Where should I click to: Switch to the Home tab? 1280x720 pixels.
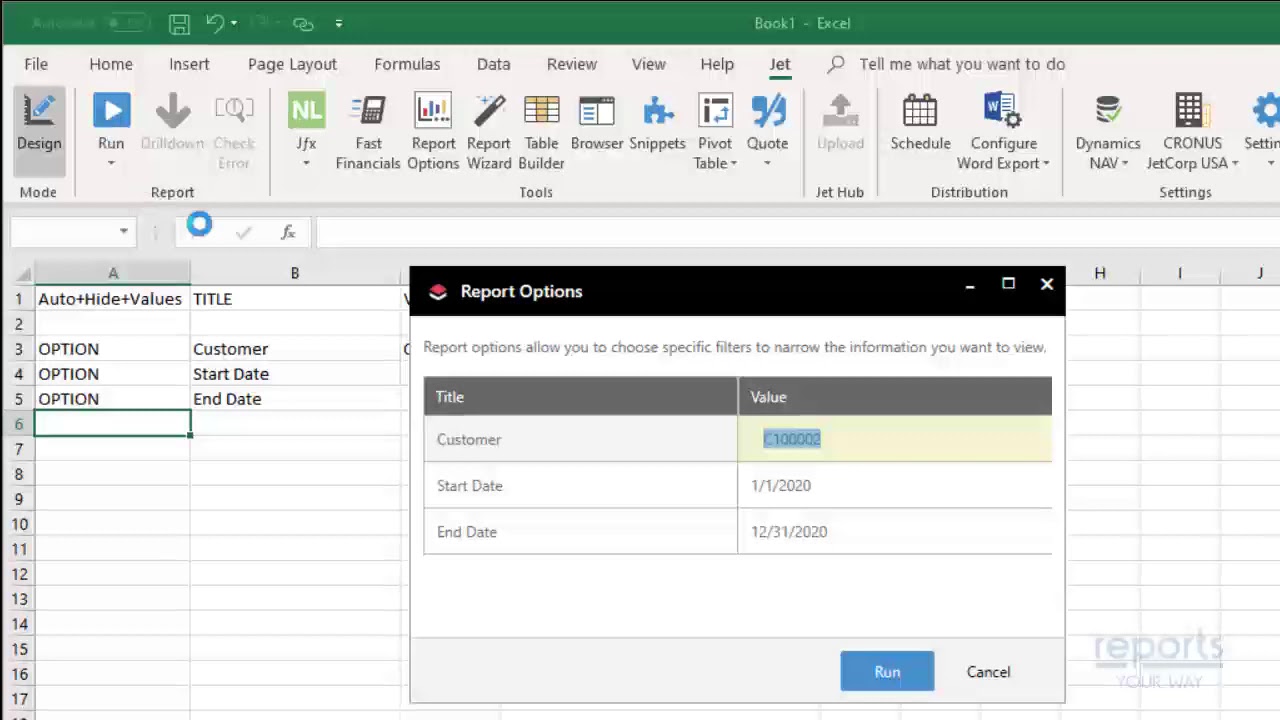pos(111,64)
